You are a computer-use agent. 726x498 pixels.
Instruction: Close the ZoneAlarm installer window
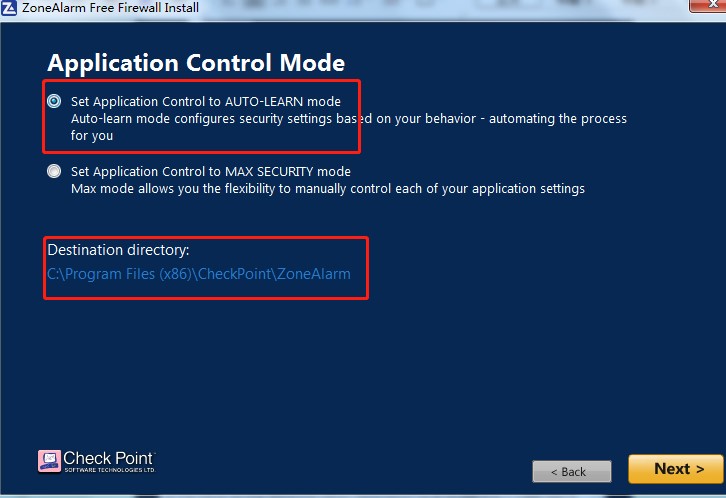point(708,6)
